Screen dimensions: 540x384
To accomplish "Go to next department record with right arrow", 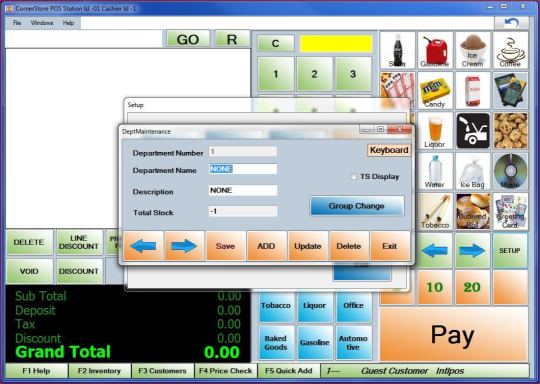I will point(184,246).
